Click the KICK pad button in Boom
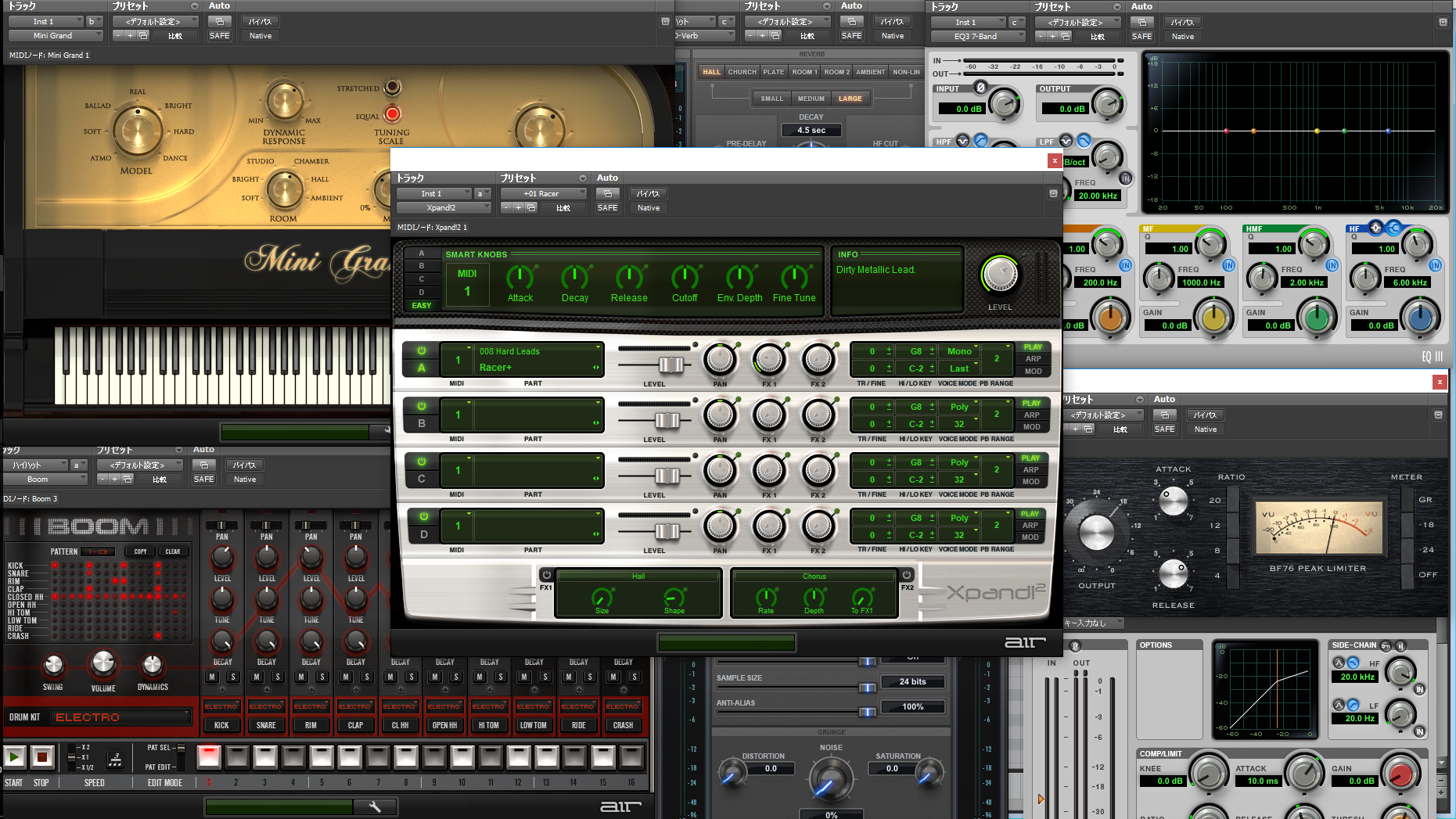 [221, 725]
